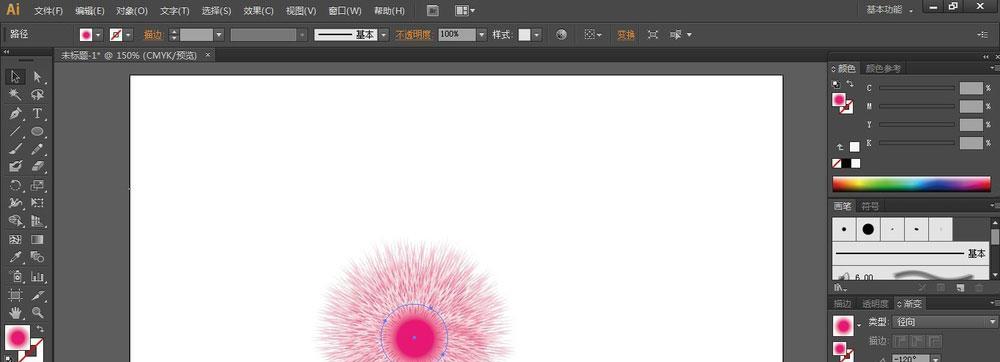Select the Blob Brush tool
This screenshot has height=362, width=1000.
16,167
